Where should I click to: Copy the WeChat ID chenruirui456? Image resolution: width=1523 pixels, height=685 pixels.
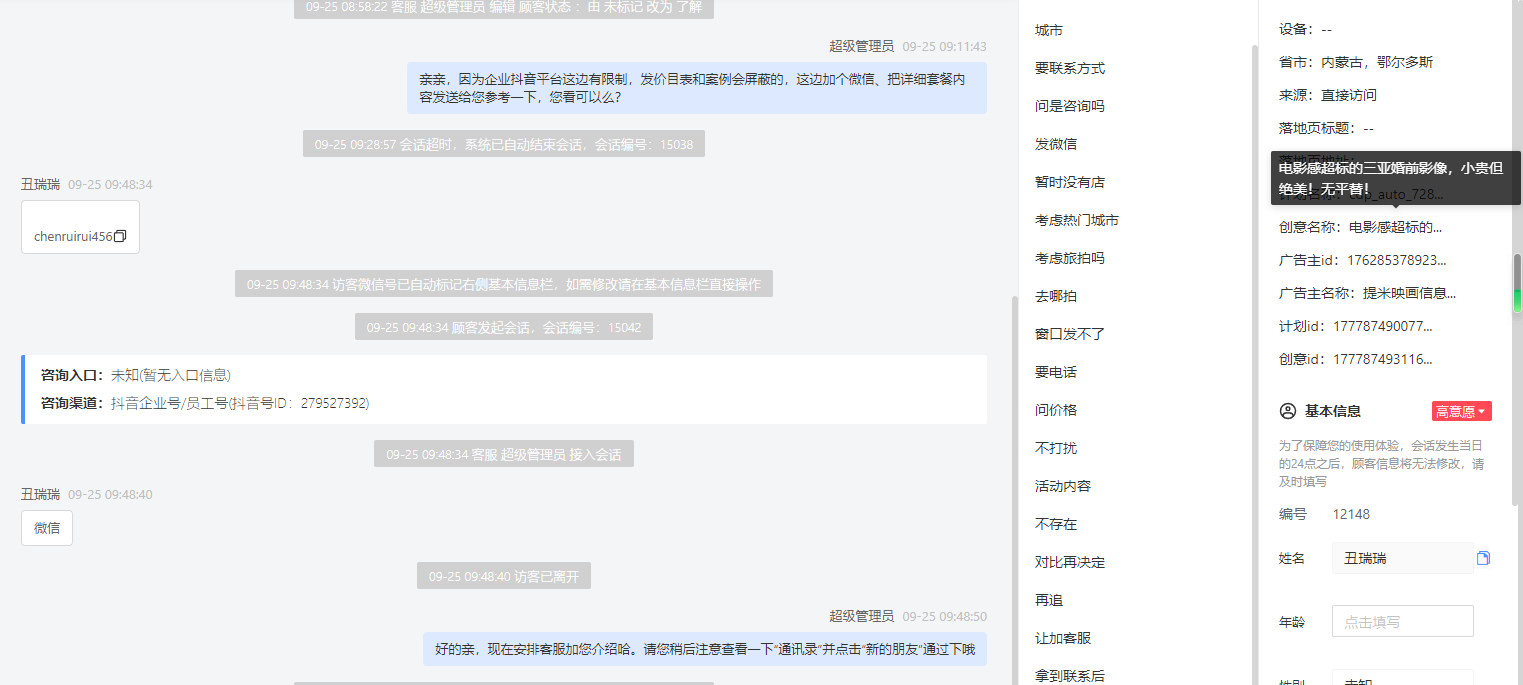tap(120, 237)
